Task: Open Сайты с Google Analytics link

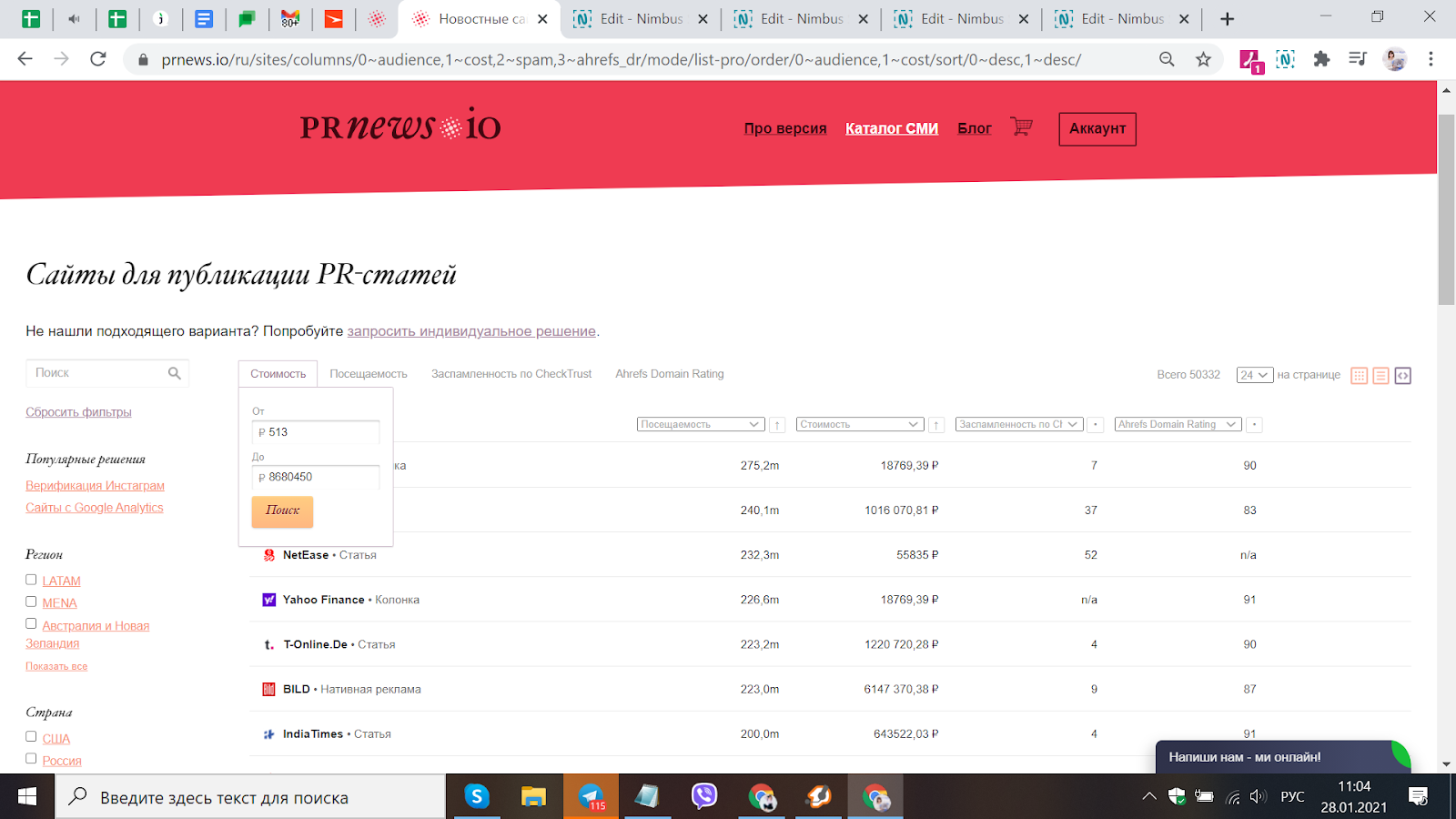Action: pyautogui.click(x=95, y=508)
